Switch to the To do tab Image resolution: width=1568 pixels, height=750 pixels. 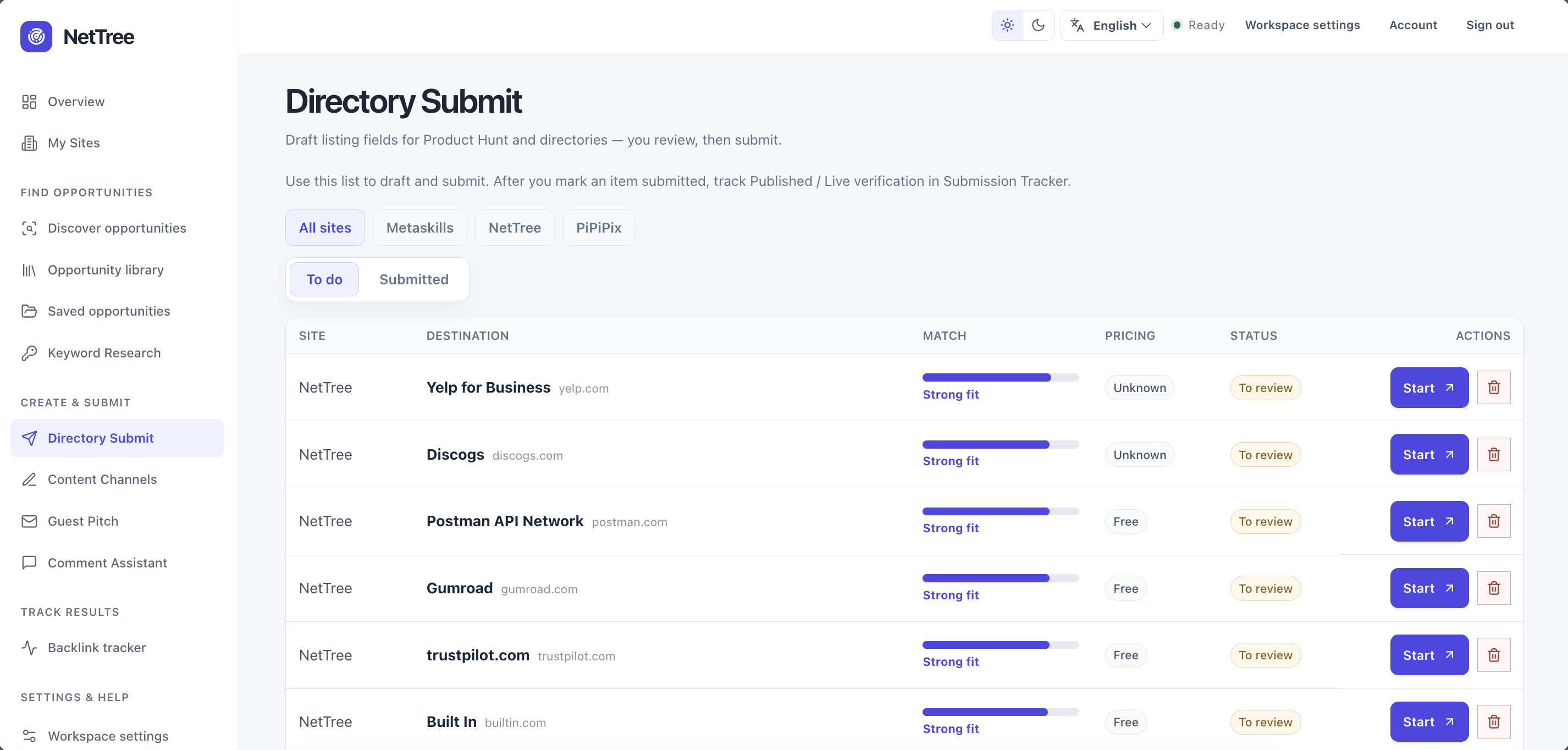pyautogui.click(x=324, y=279)
